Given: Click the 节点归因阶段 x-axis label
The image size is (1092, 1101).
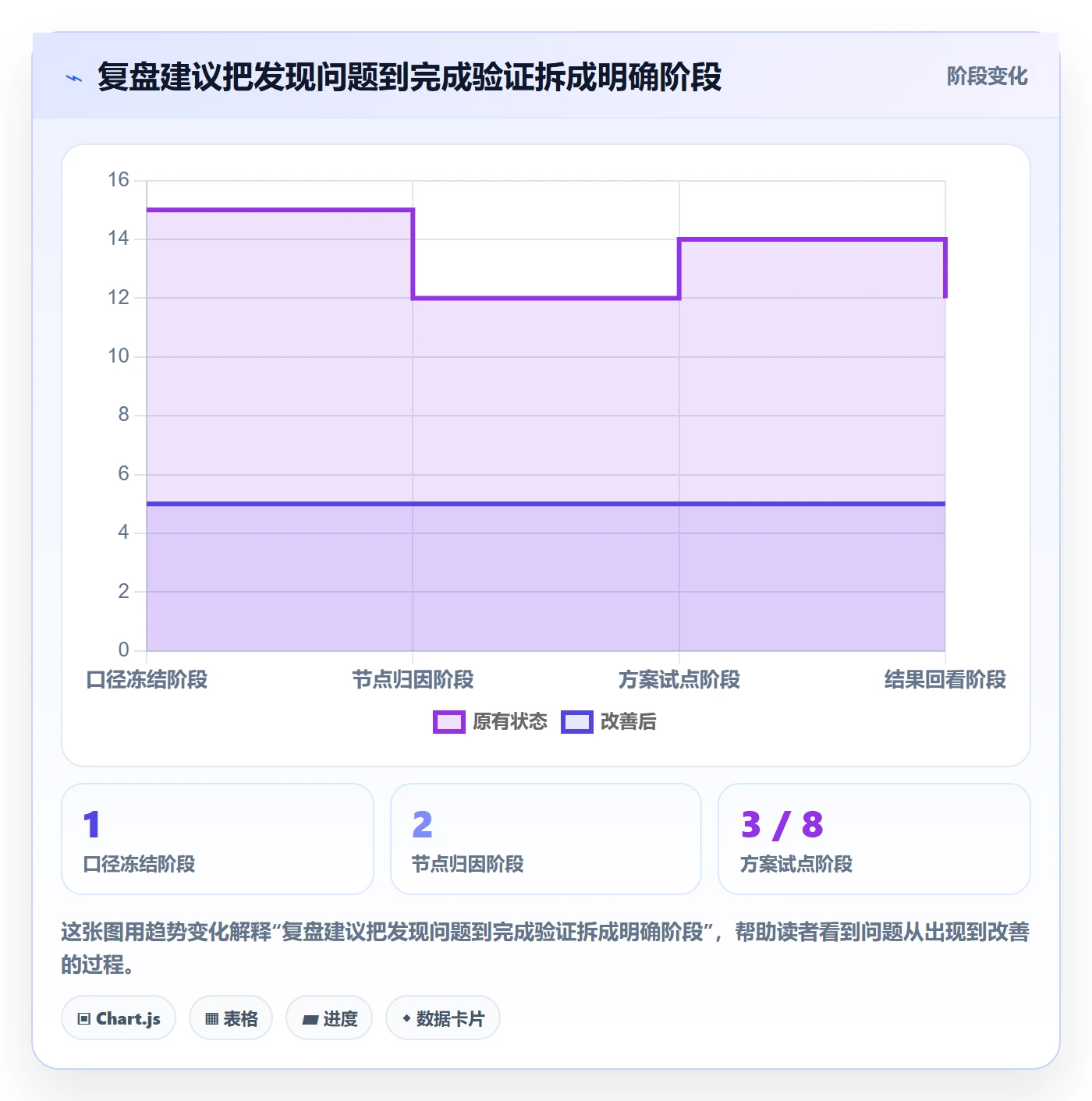Looking at the screenshot, I should click(413, 679).
